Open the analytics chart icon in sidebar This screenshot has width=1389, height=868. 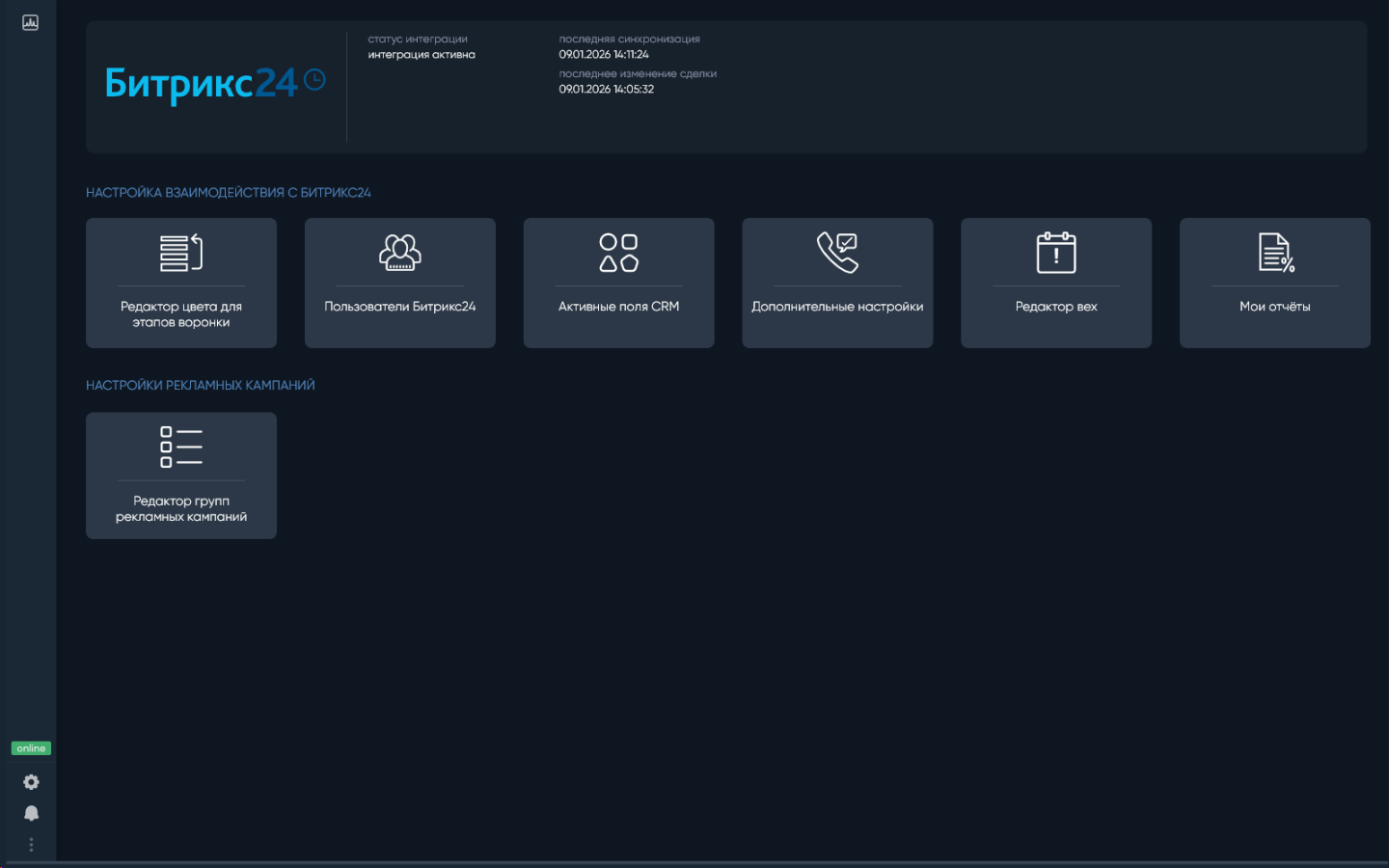(x=30, y=22)
